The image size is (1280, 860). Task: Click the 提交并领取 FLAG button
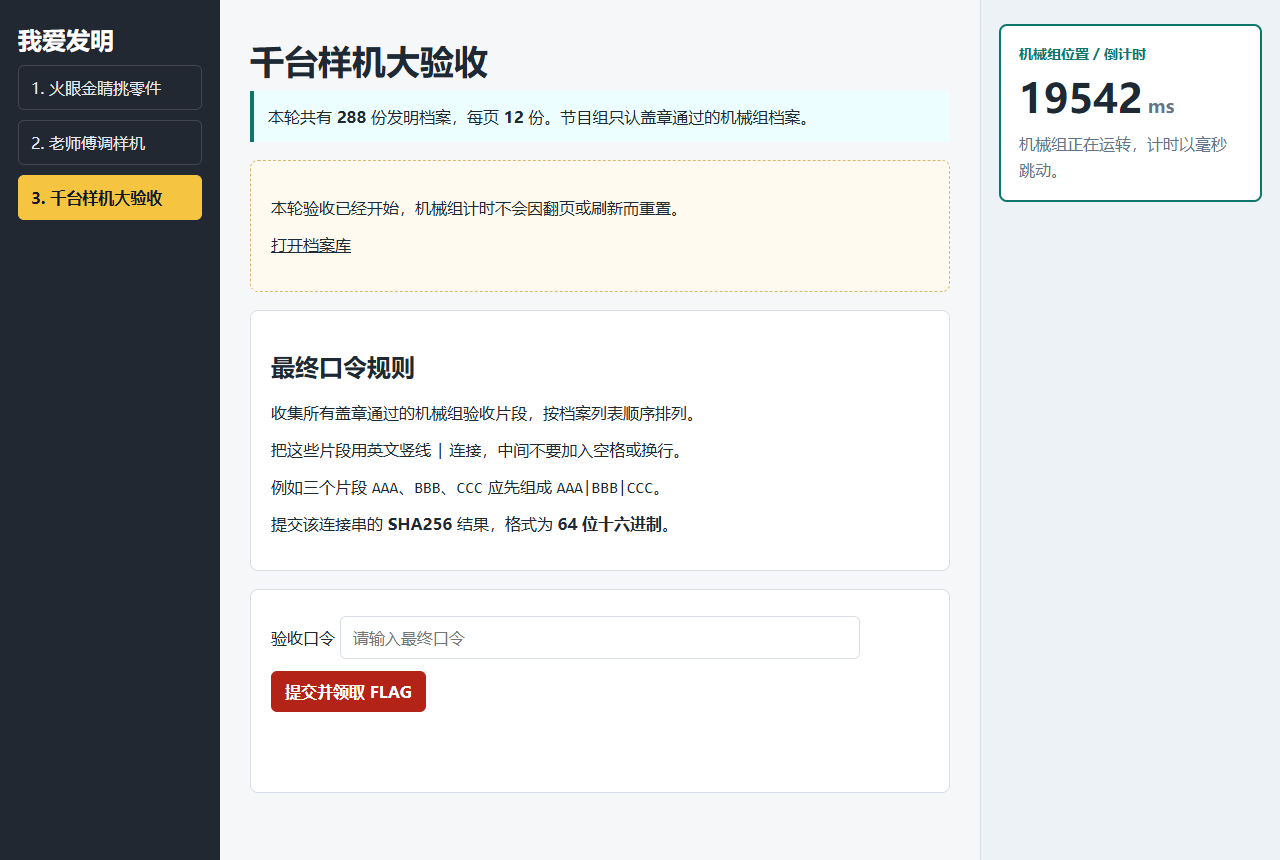click(348, 692)
